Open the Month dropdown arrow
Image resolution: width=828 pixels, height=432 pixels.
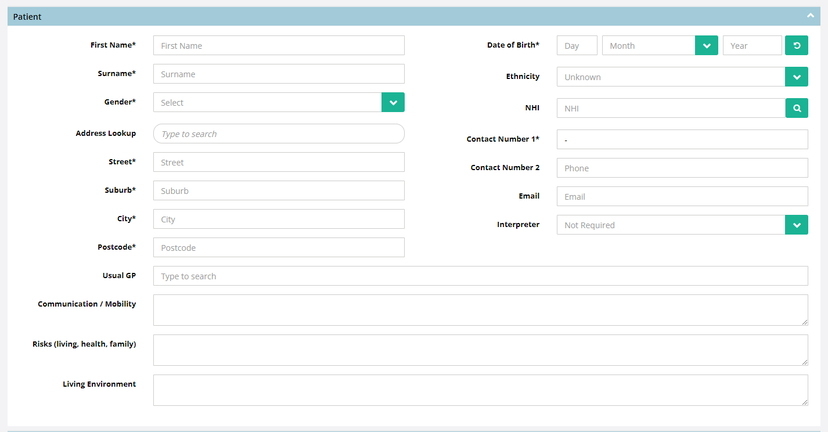pyautogui.click(x=707, y=45)
